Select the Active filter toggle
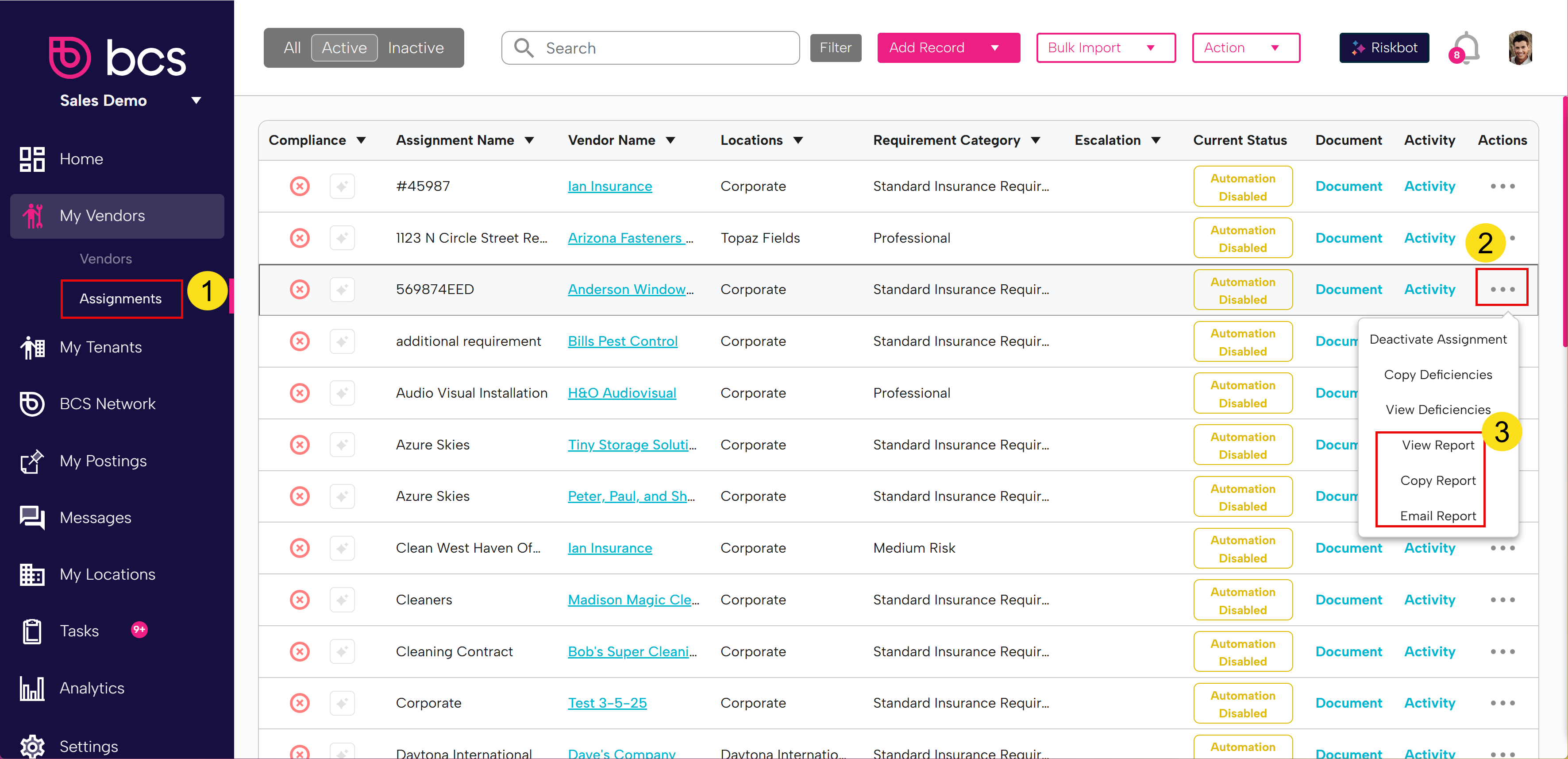The height and width of the screenshot is (759, 1568). point(344,47)
